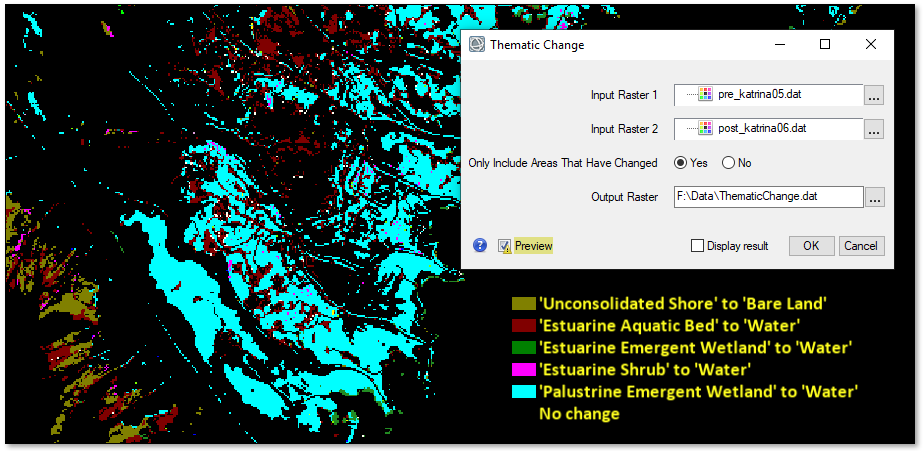Click the magenta Estuarine Shrub legend swatch
923x451 pixels.
click(523, 369)
